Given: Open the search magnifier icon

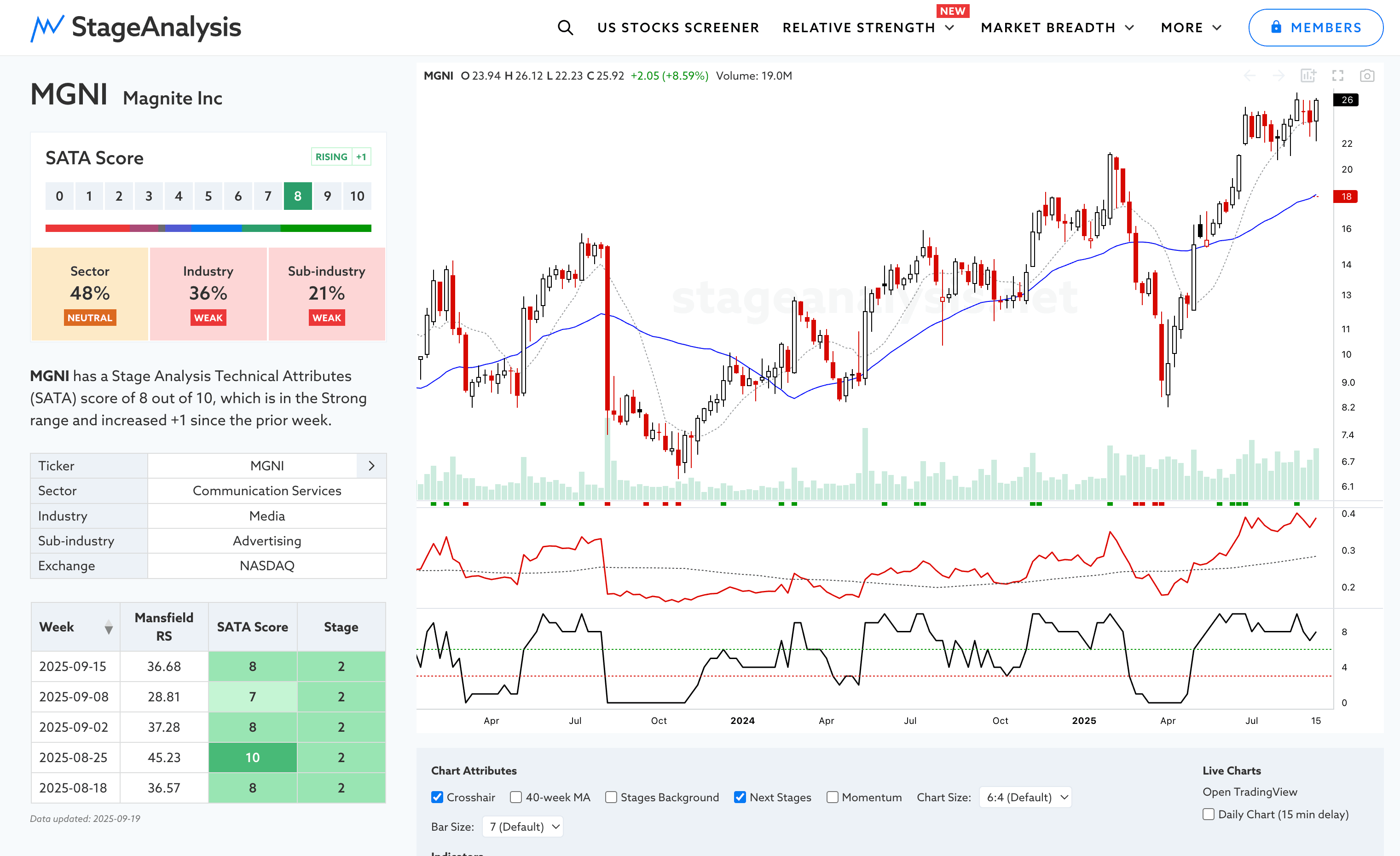Looking at the screenshot, I should (x=565, y=27).
